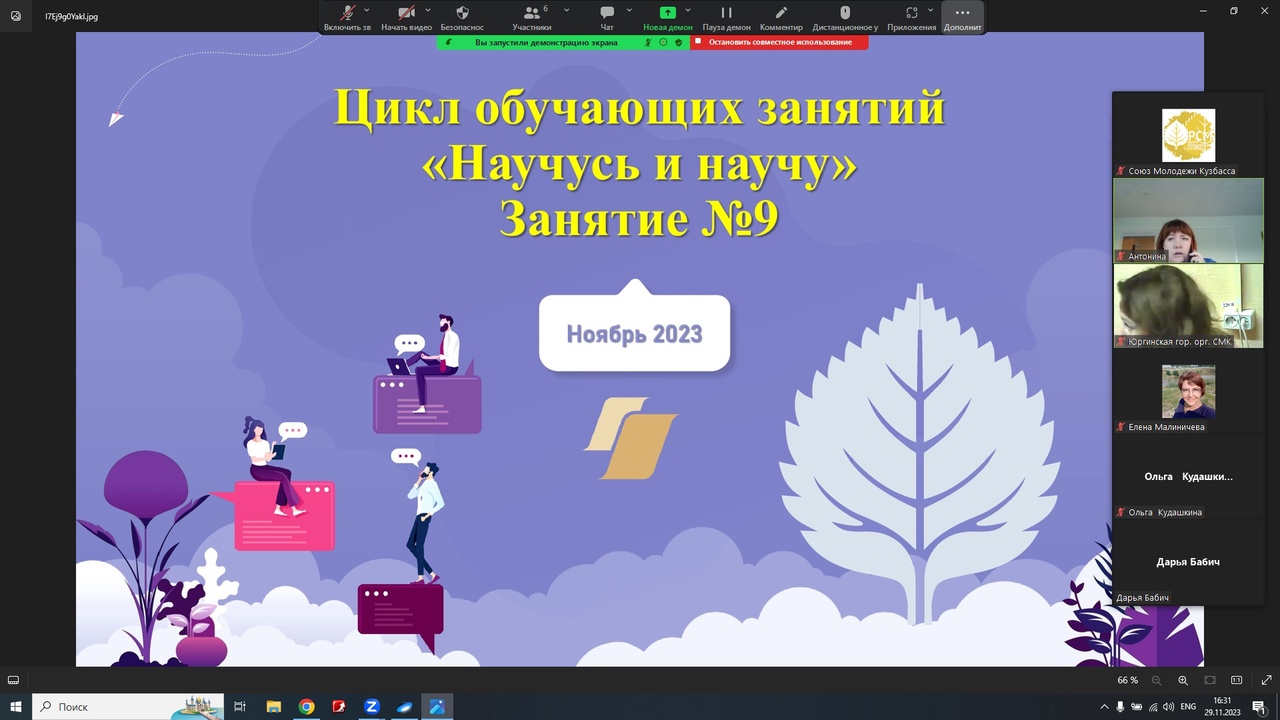Screen dimensions: 1280x720
Task: Open the Чат chat panel
Action: pyautogui.click(x=607, y=17)
